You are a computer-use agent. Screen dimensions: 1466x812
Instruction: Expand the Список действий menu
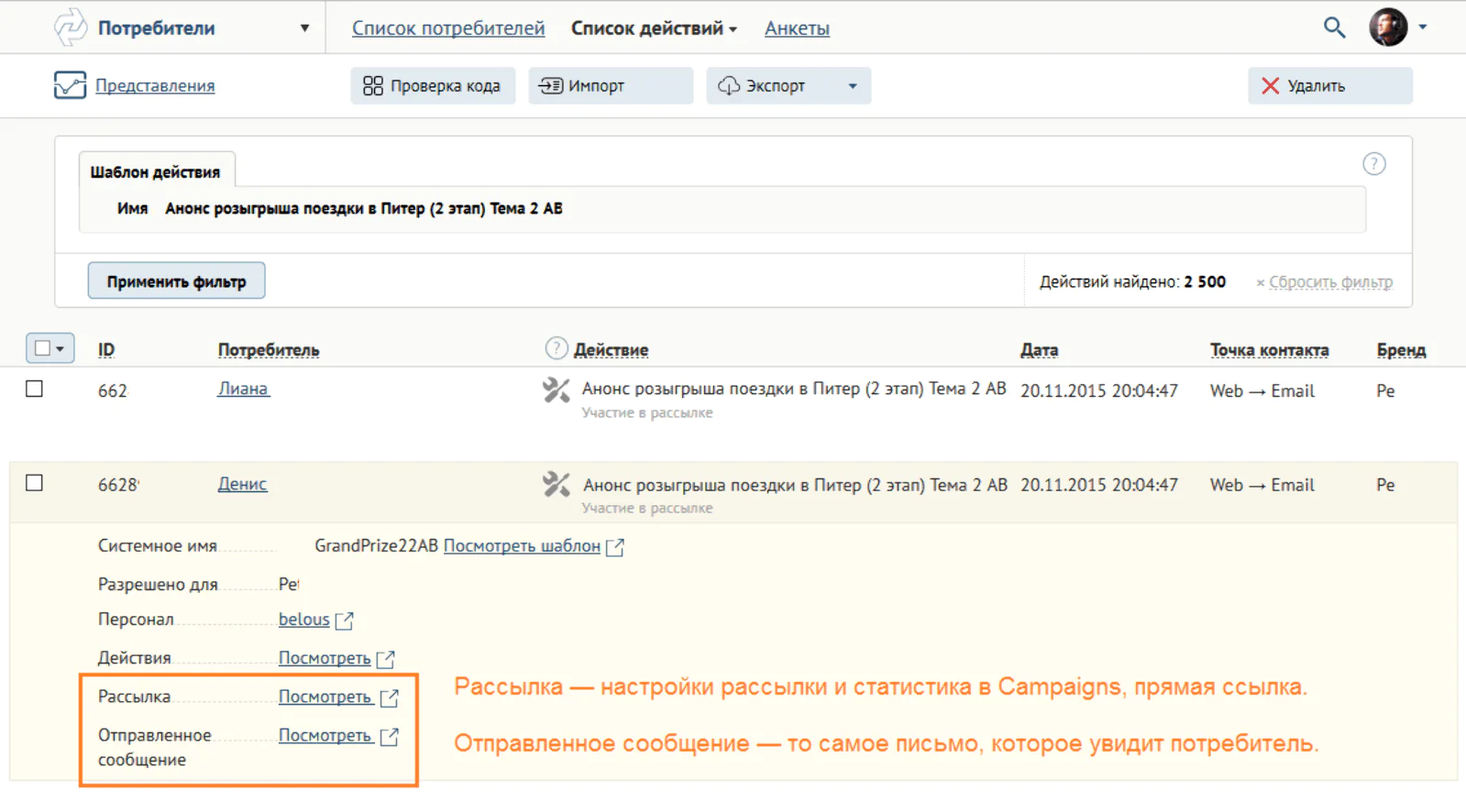pyautogui.click(x=654, y=28)
